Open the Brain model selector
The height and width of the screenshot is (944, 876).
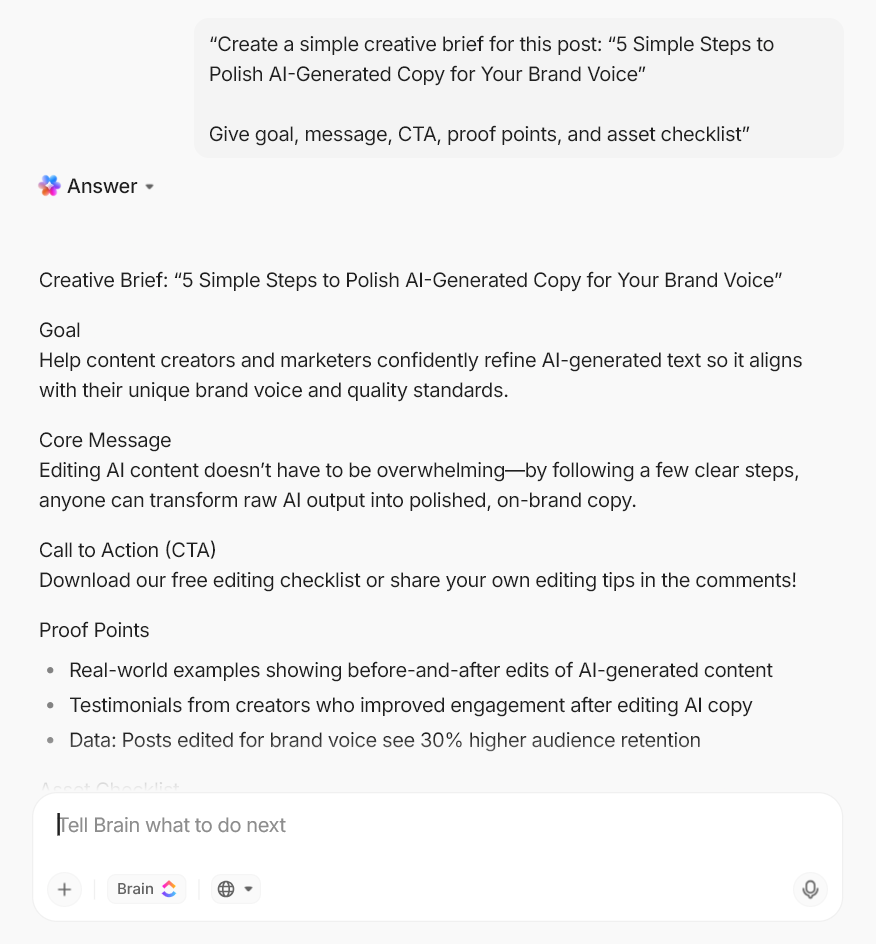click(146, 889)
